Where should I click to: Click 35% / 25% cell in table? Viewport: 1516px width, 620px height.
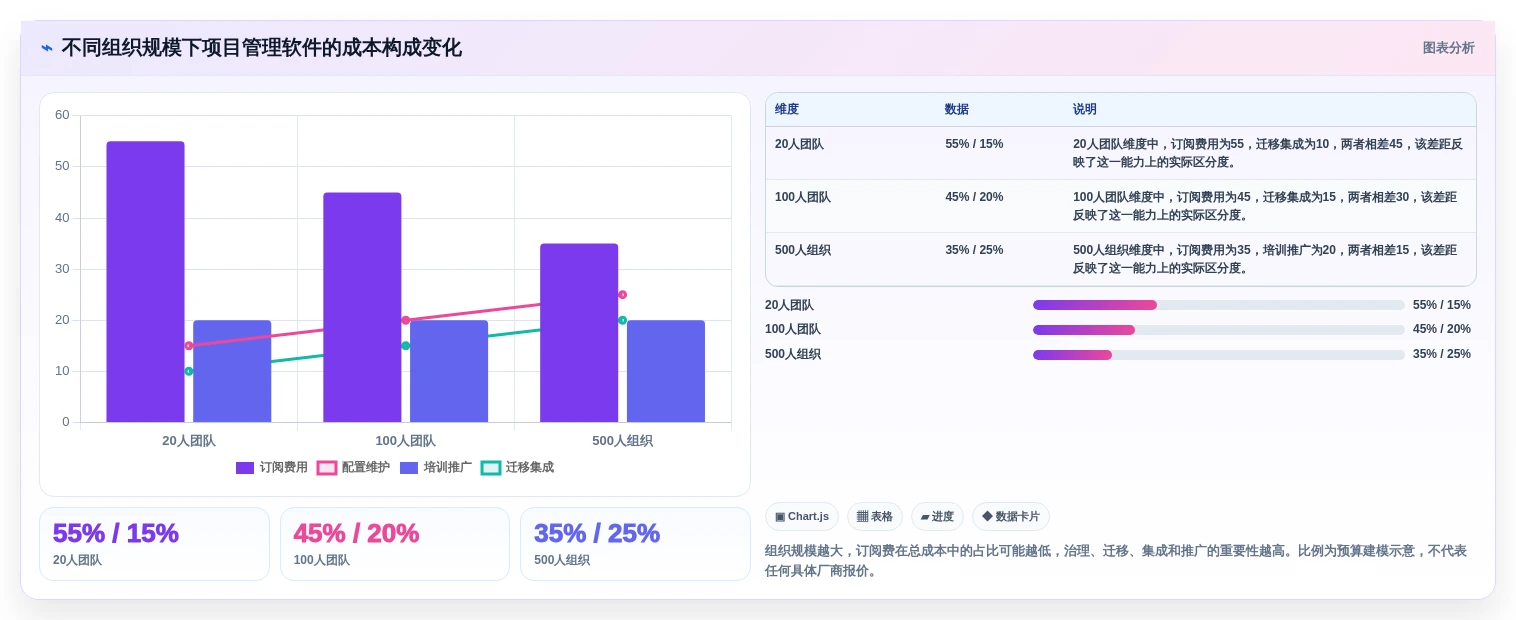click(974, 250)
